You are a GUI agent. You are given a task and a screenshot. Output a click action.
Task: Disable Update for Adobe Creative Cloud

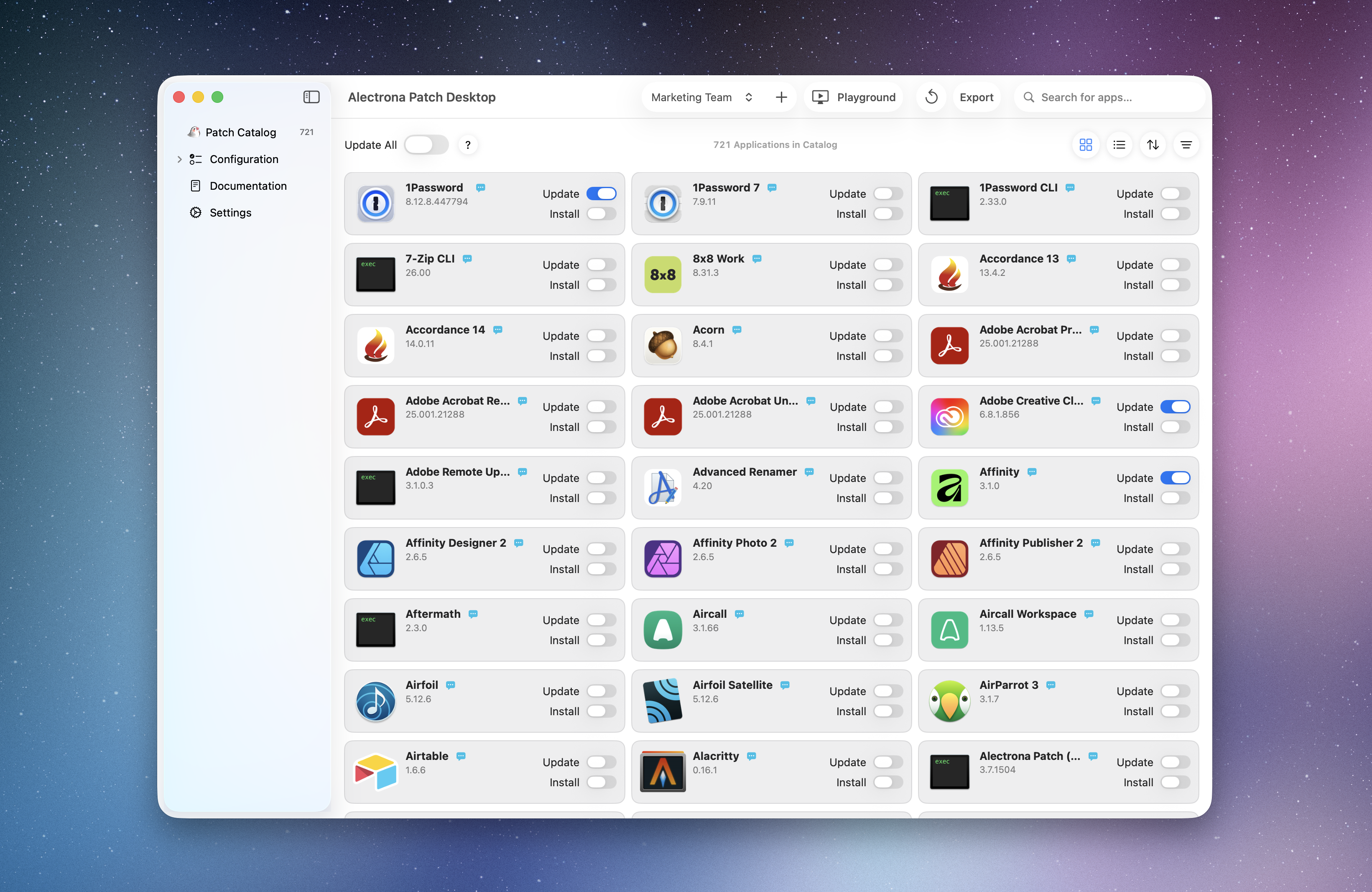1175,407
